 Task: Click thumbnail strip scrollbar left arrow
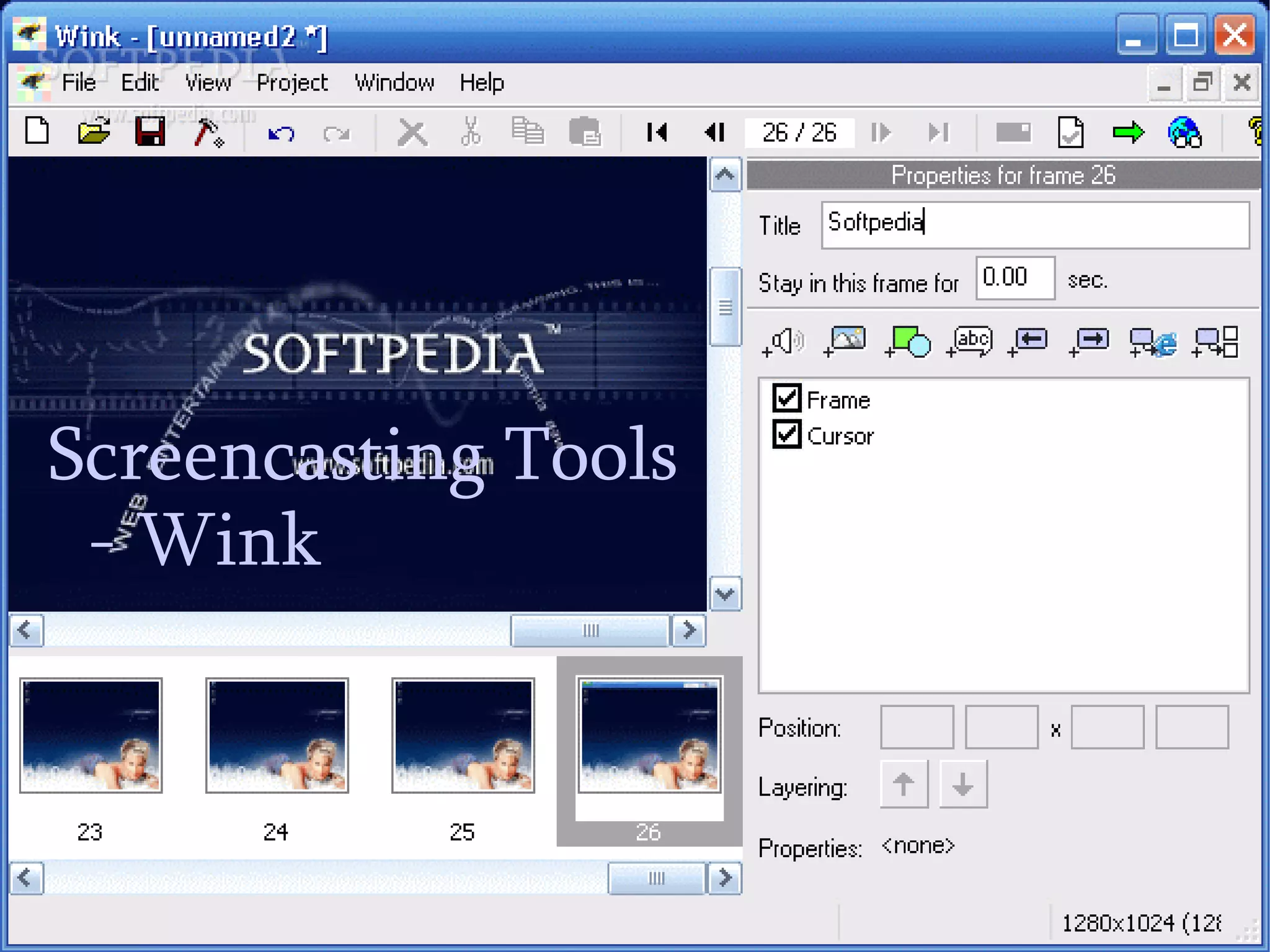(26, 878)
